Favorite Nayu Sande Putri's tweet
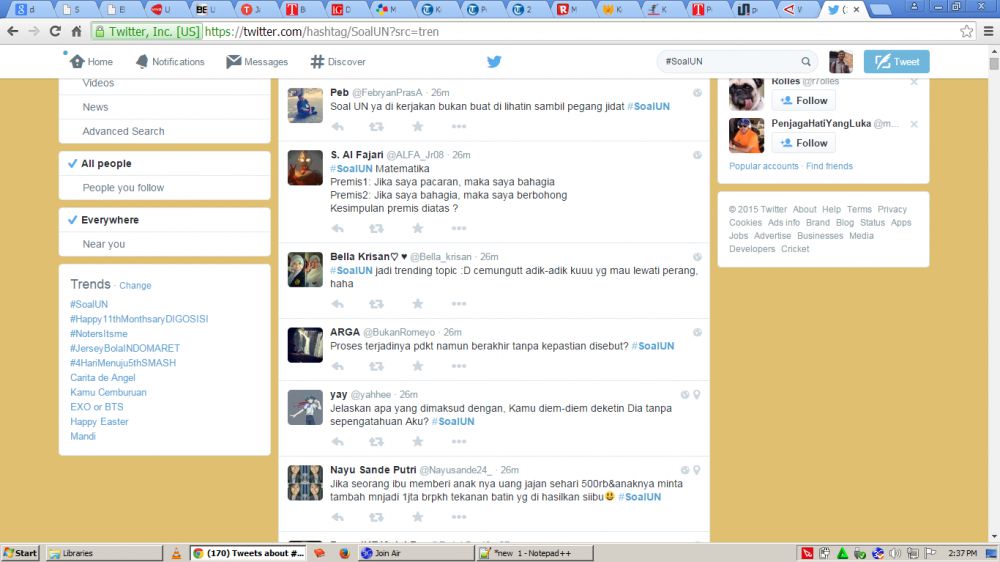This screenshot has height=562, width=1000. (418, 517)
